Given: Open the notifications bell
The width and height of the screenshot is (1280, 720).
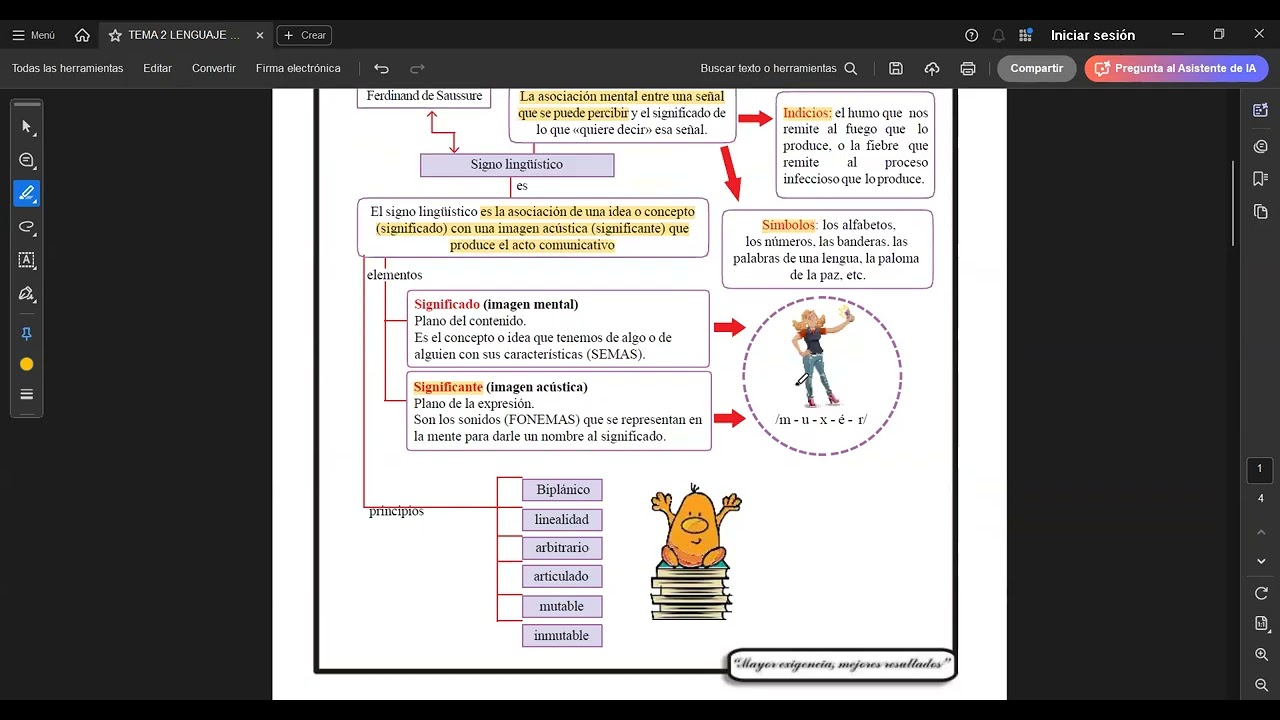Looking at the screenshot, I should pyautogui.click(x=998, y=35).
